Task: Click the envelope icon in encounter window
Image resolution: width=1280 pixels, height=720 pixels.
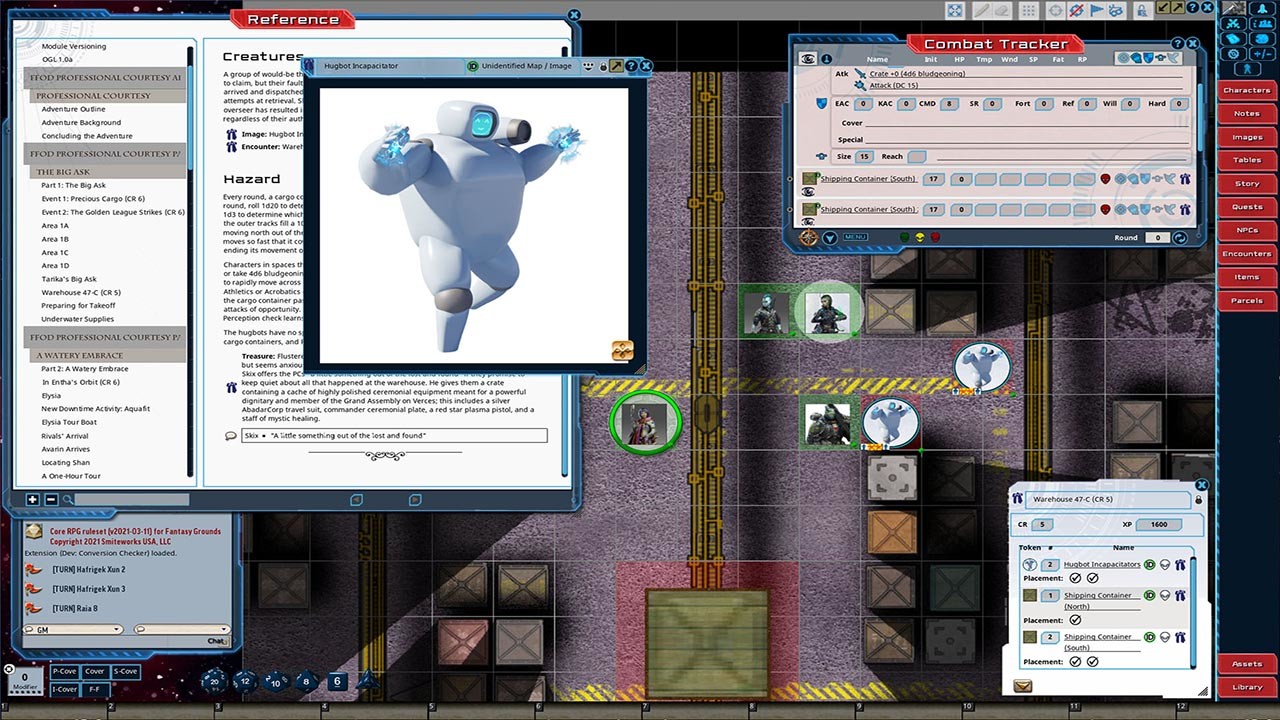Action: (1022, 686)
